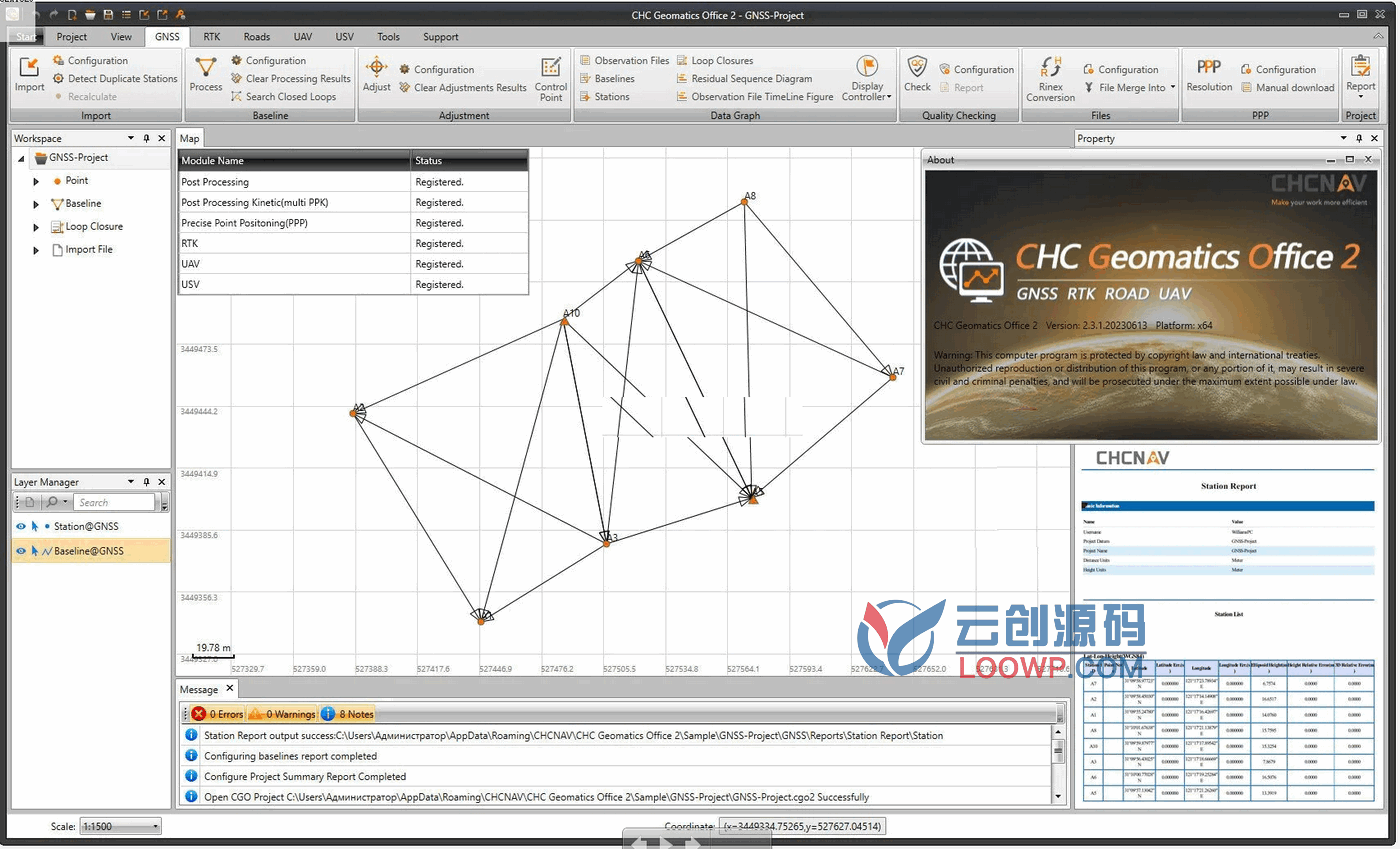Switch to the RTK ribbon tab
The width and height of the screenshot is (1400, 849).
[212, 37]
